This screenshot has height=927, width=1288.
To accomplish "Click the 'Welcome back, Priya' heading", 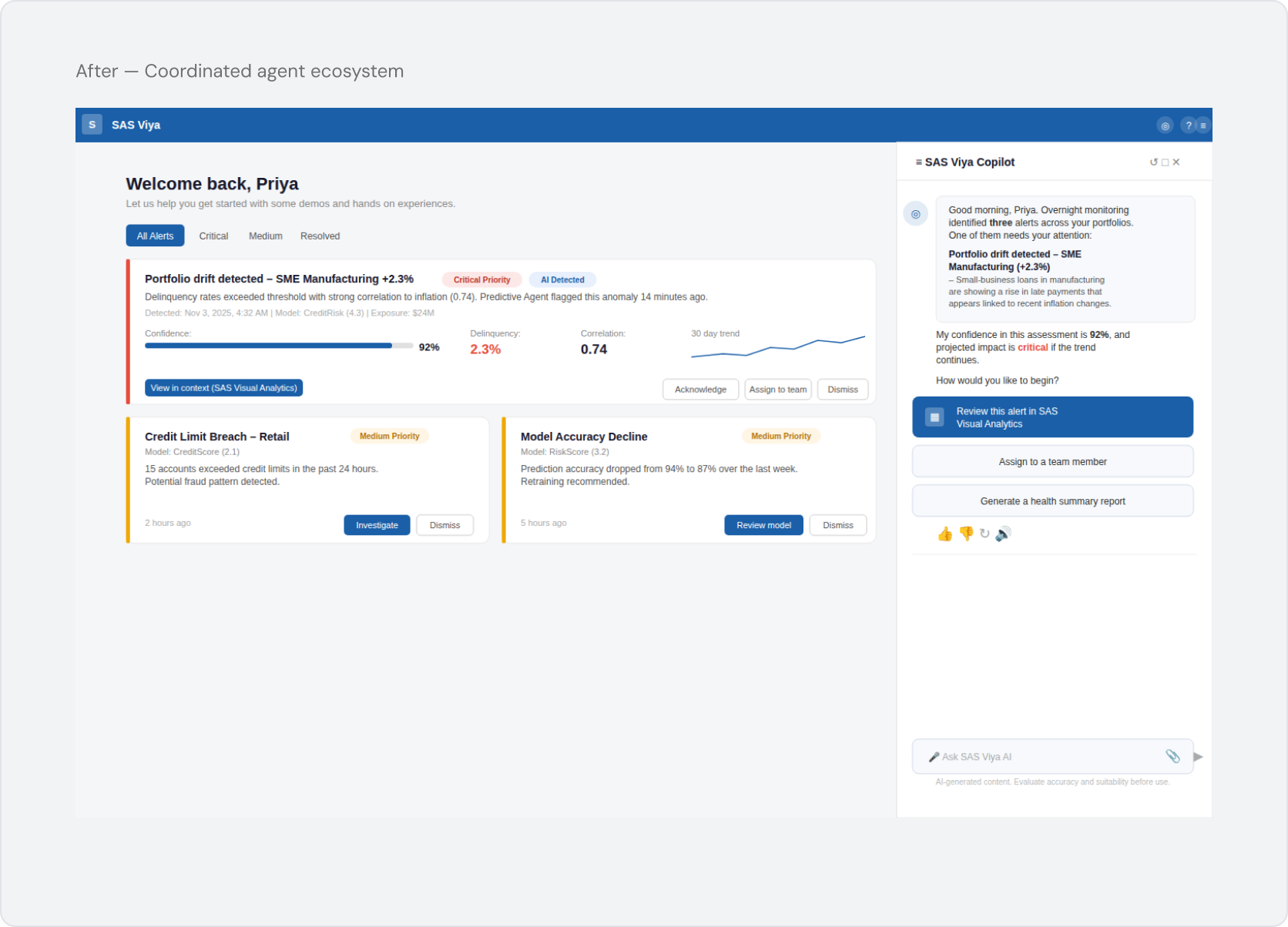I will [212, 184].
